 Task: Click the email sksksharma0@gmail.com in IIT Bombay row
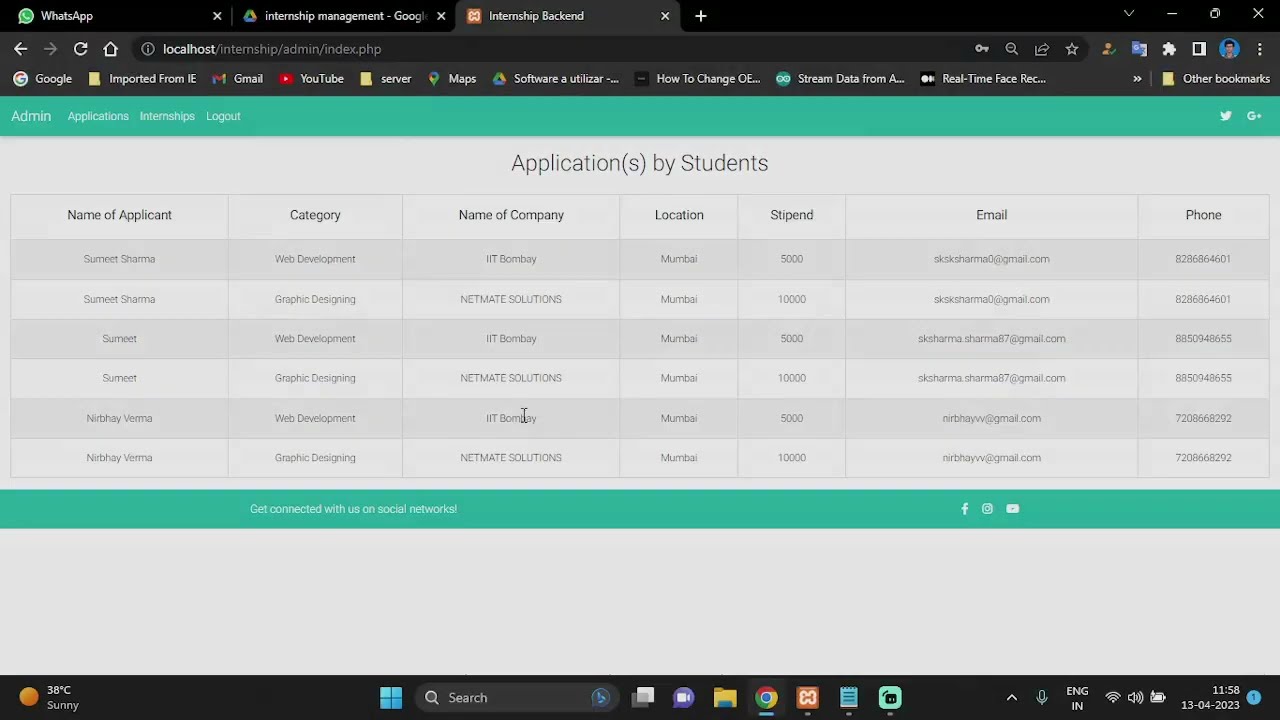click(991, 259)
